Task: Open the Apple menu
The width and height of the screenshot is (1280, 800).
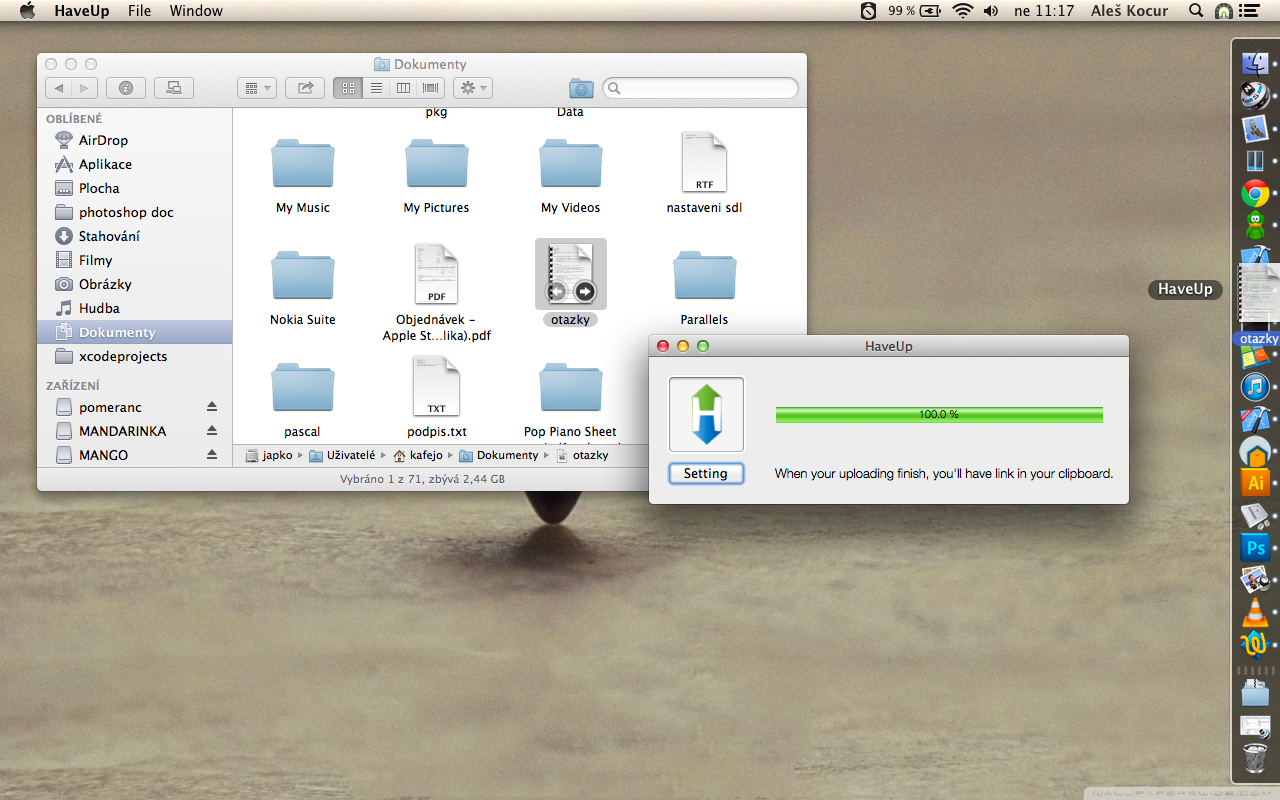Action: (x=27, y=11)
